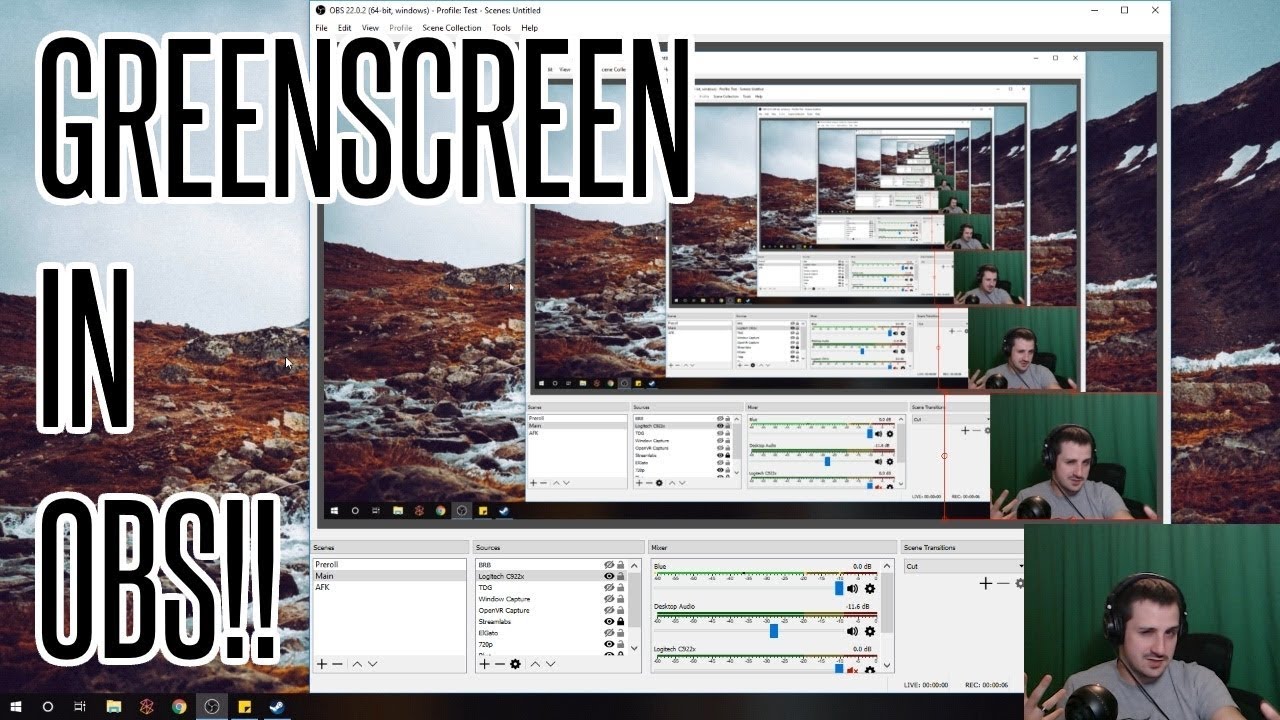Image resolution: width=1280 pixels, height=720 pixels.
Task: Mute the Desktop Audio speaker icon
Action: click(852, 631)
